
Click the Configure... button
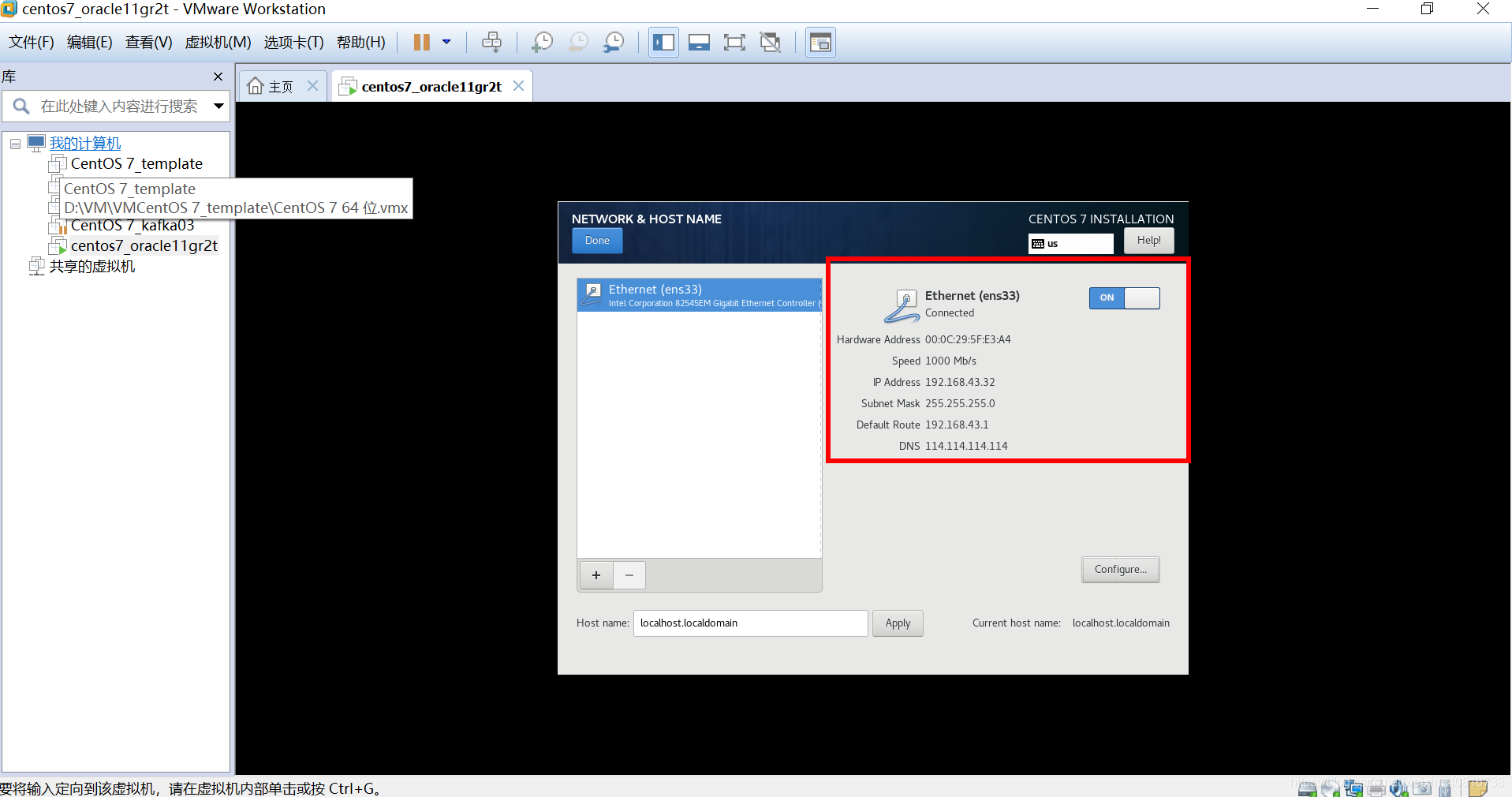pos(1120,570)
